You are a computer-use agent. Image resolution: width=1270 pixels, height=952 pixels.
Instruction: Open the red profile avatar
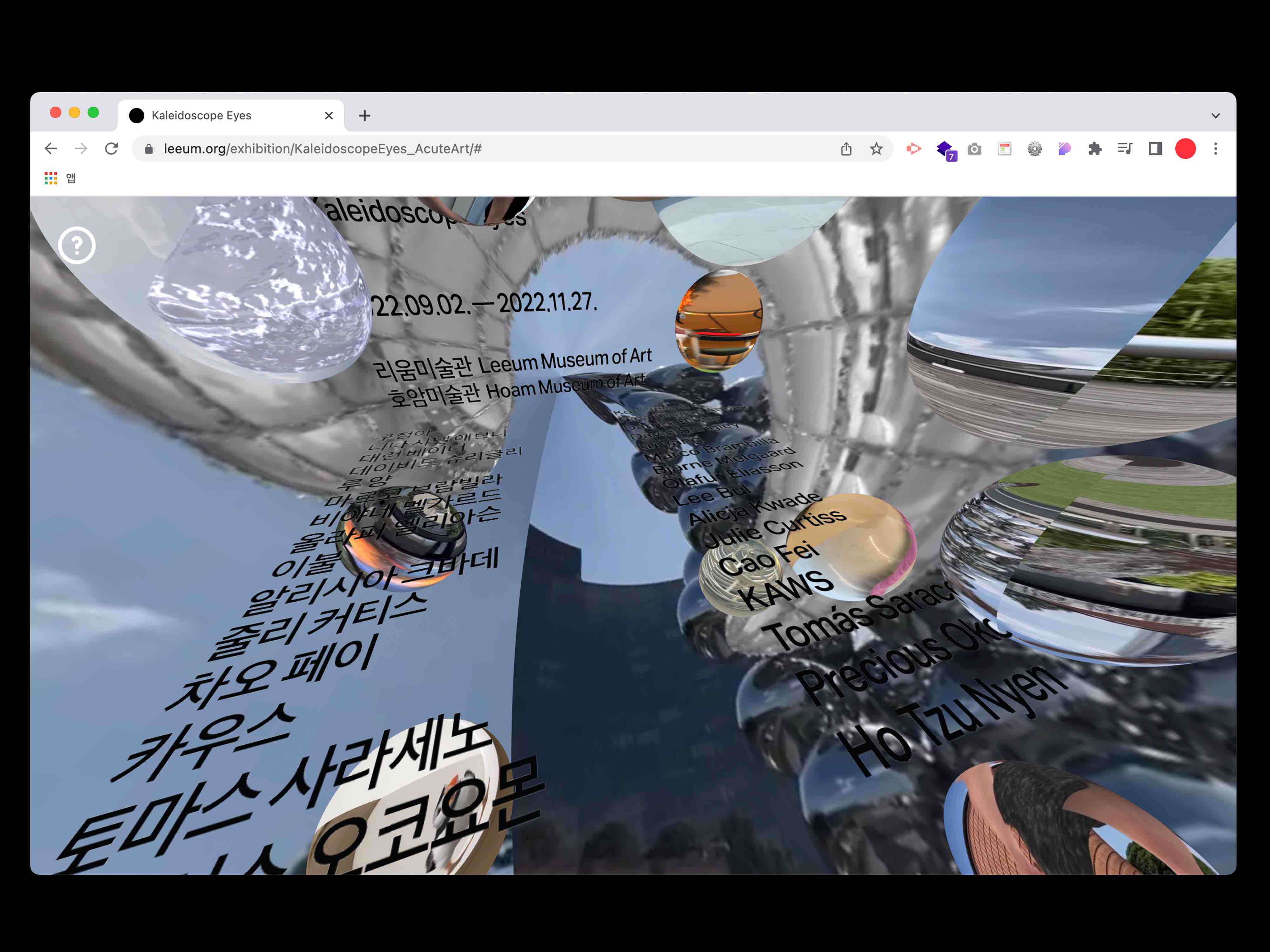[x=1186, y=149]
